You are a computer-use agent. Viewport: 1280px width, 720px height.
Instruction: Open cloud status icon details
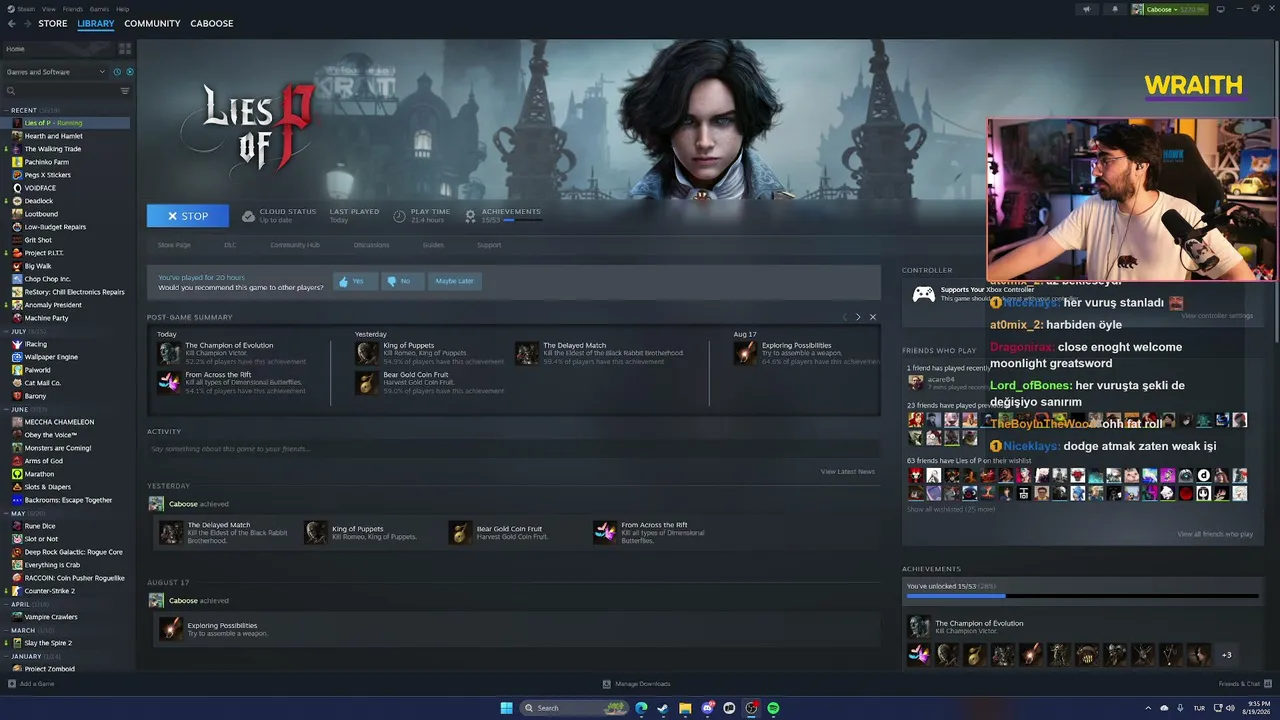pos(249,216)
